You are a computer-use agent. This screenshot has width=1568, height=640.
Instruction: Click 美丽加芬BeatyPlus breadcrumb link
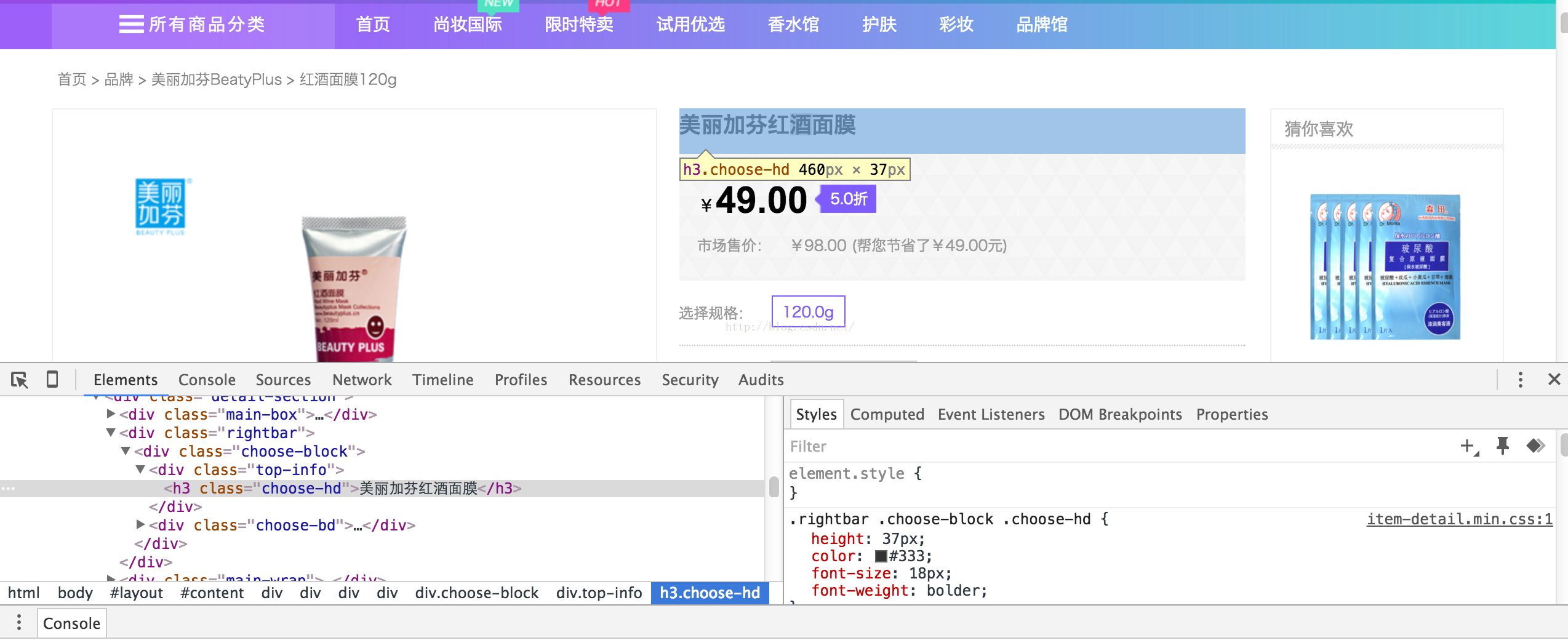[216, 79]
